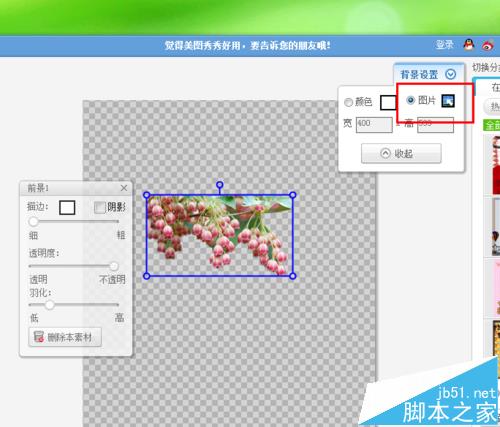Click the stroke thickness slider handle

33,221
